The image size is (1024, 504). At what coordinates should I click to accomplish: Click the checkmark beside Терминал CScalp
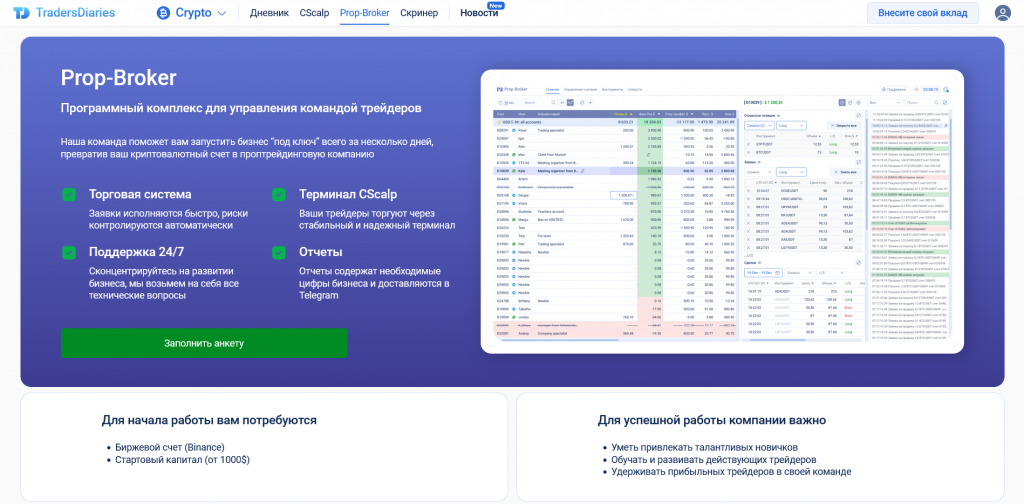279,194
